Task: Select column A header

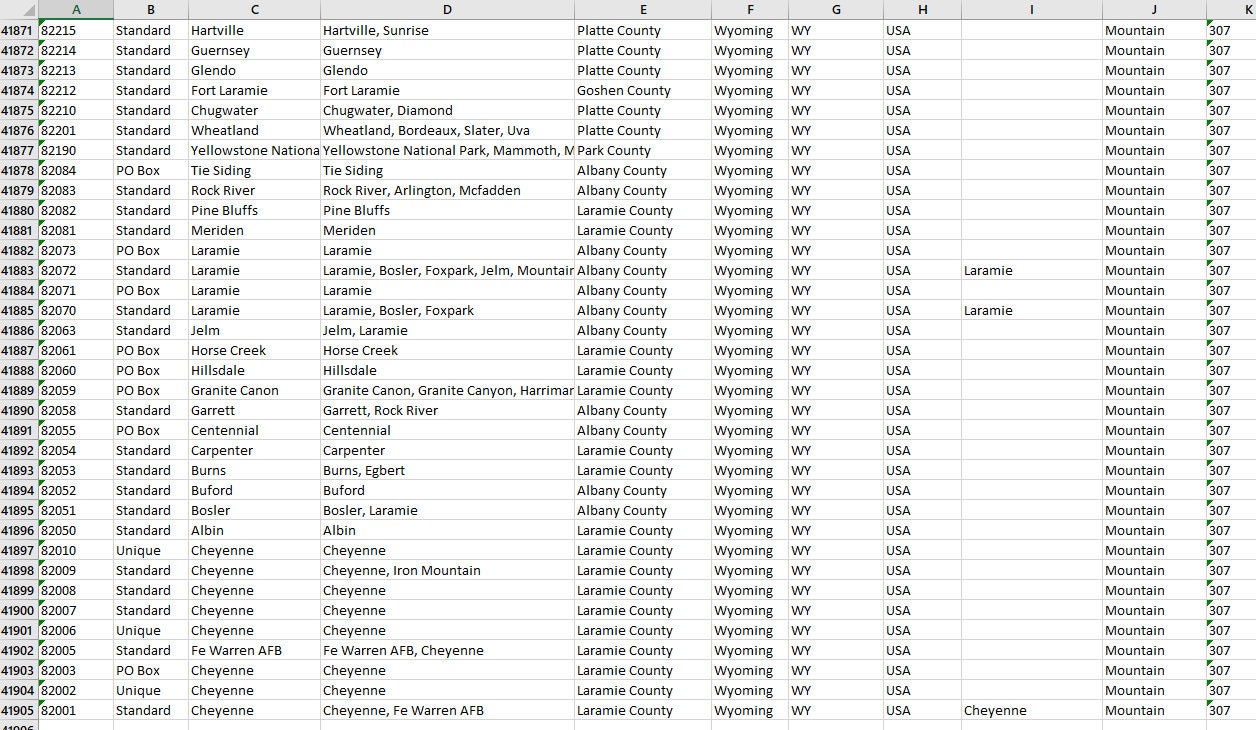Action: [76, 9]
